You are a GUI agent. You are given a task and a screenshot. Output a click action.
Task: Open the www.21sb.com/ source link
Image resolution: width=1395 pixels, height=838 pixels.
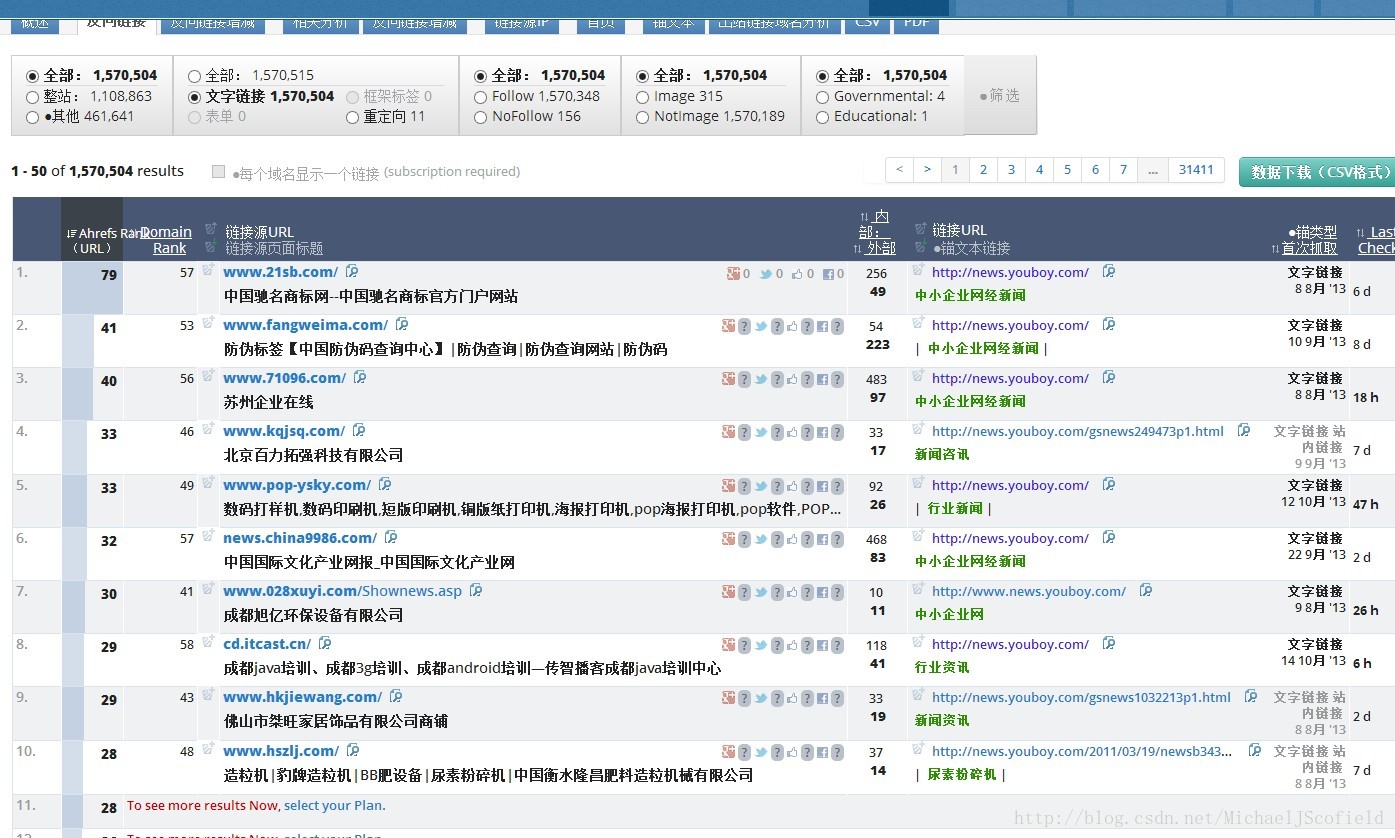pos(281,272)
